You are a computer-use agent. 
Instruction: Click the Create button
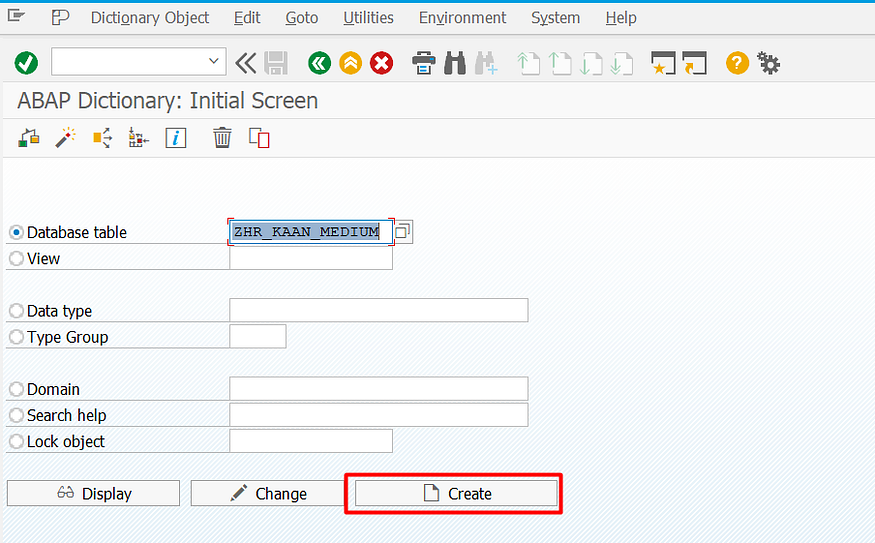456,493
